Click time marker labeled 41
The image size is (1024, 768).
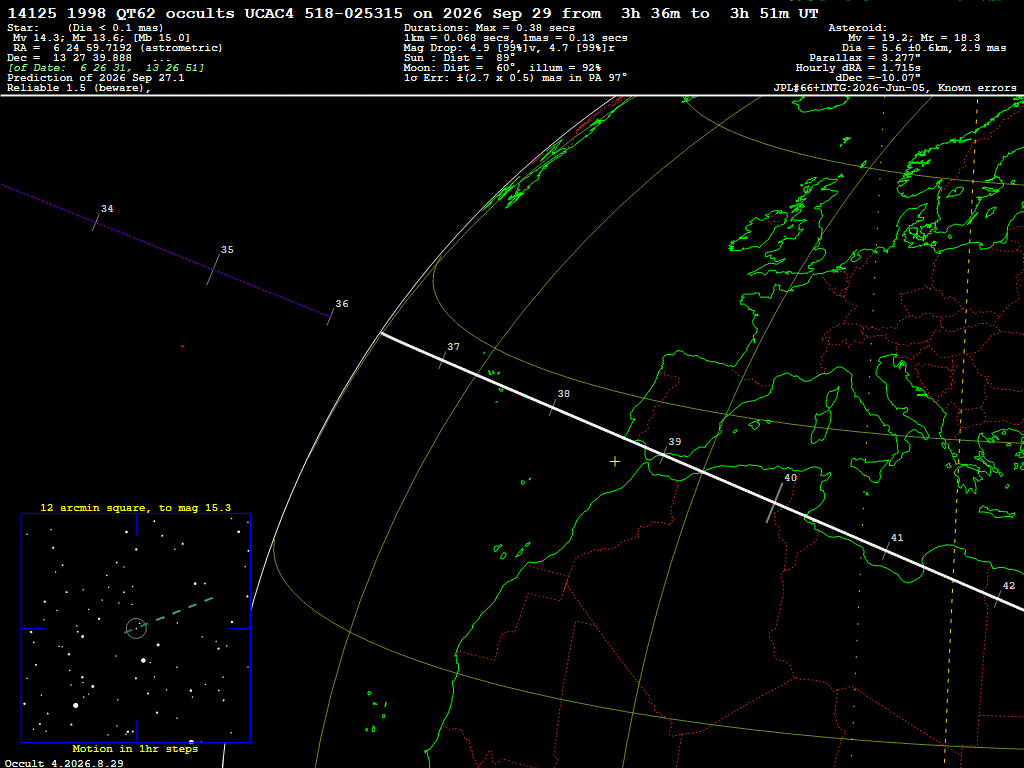click(897, 538)
